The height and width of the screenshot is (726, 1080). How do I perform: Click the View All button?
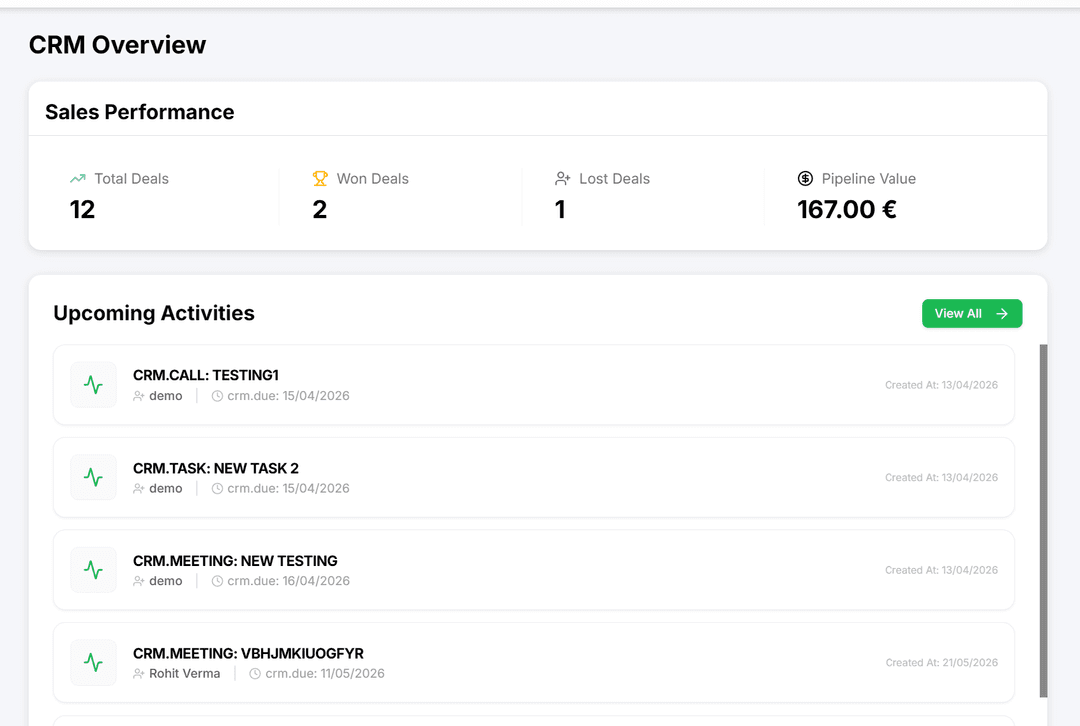click(x=972, y=313)
